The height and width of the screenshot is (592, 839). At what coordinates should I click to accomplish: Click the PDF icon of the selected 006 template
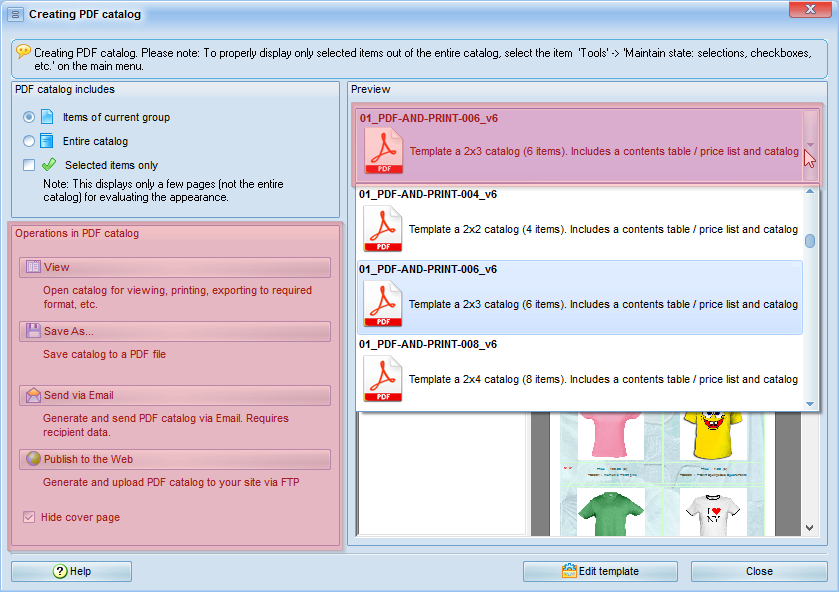coord(384,151)
